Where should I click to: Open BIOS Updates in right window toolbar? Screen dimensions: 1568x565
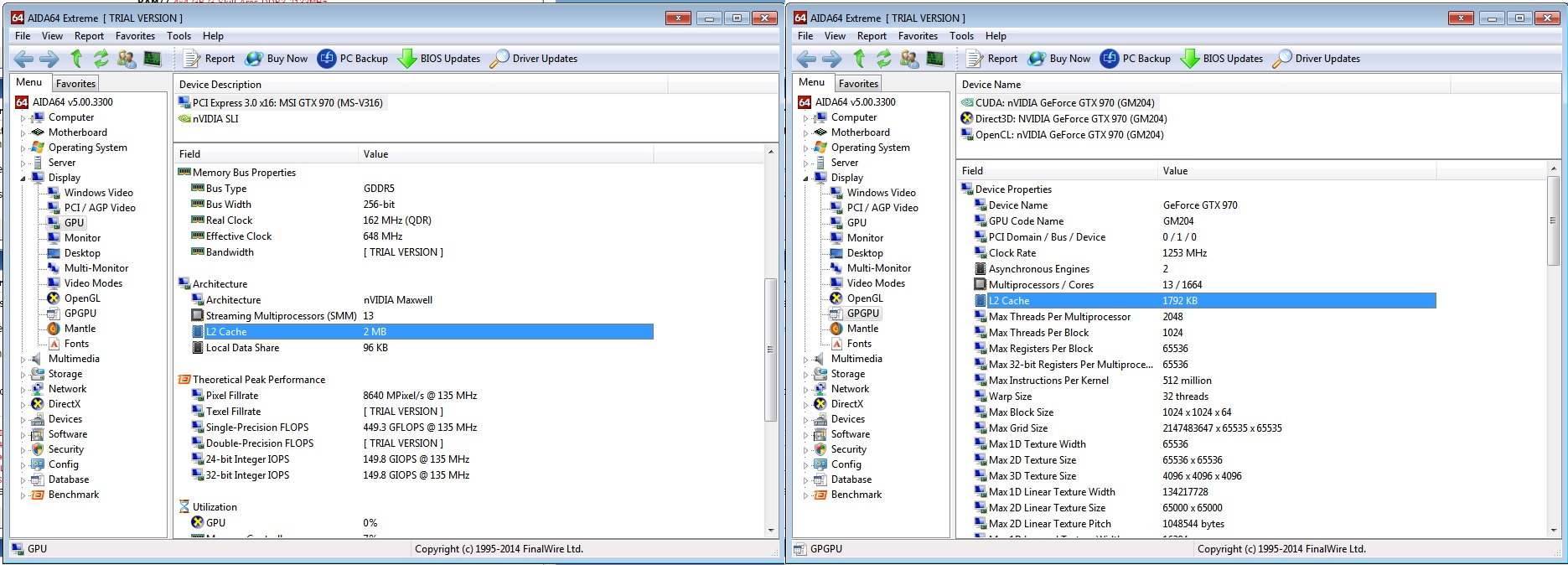click(x=1222, y=59)
